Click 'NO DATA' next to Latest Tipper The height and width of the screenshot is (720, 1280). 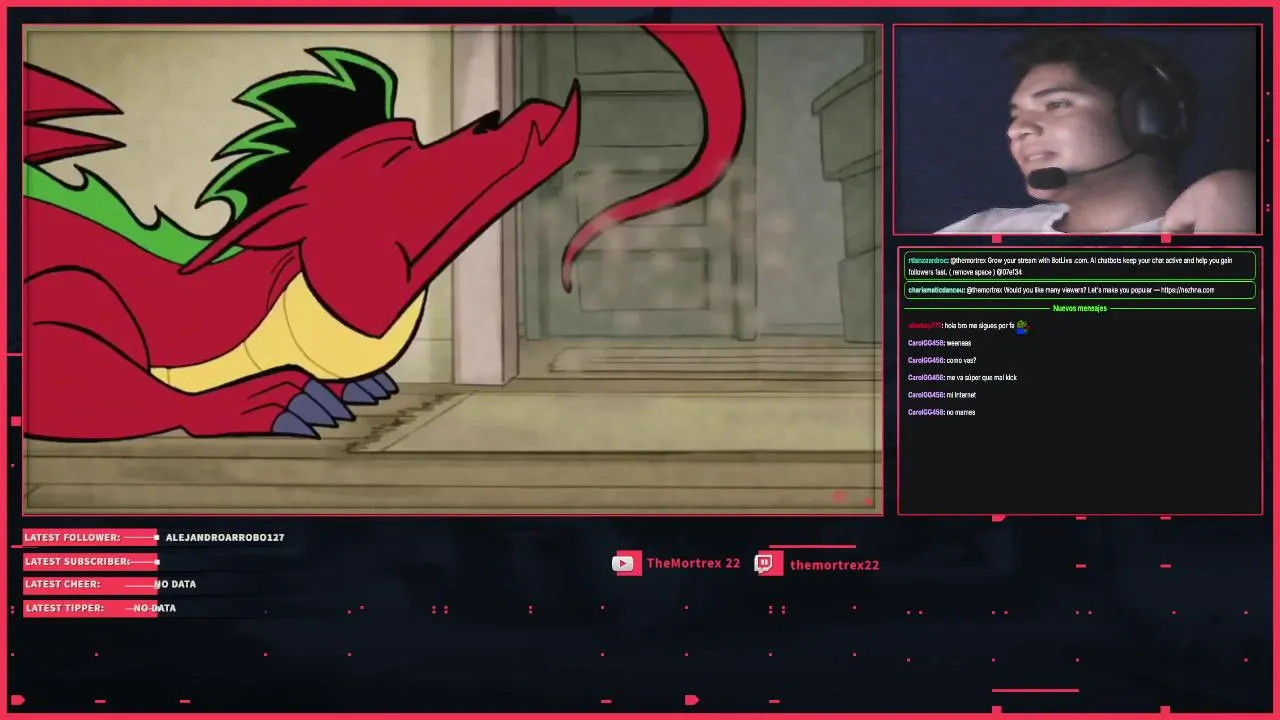pos(155,608)
